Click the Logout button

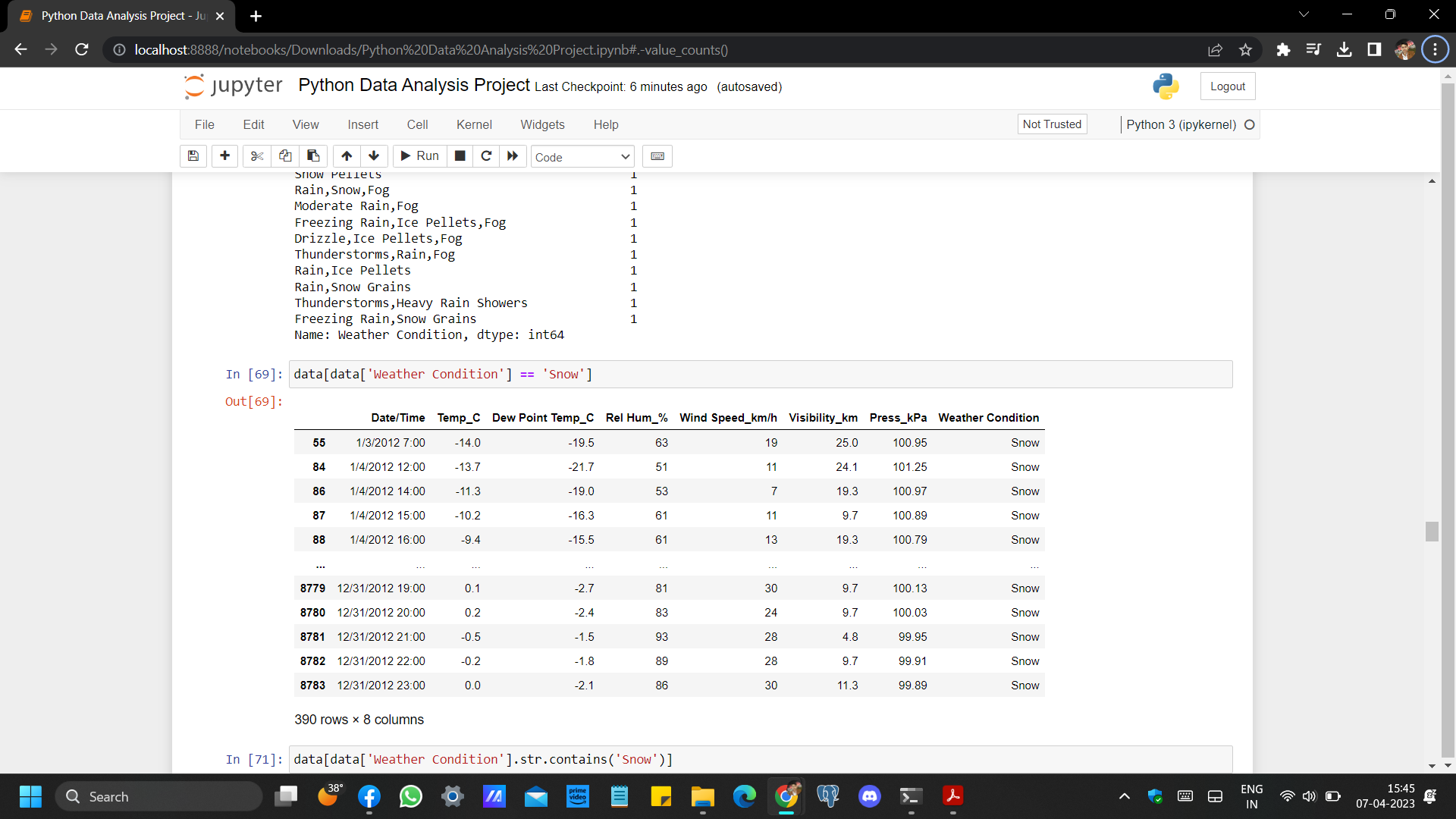pos(1227,86)
